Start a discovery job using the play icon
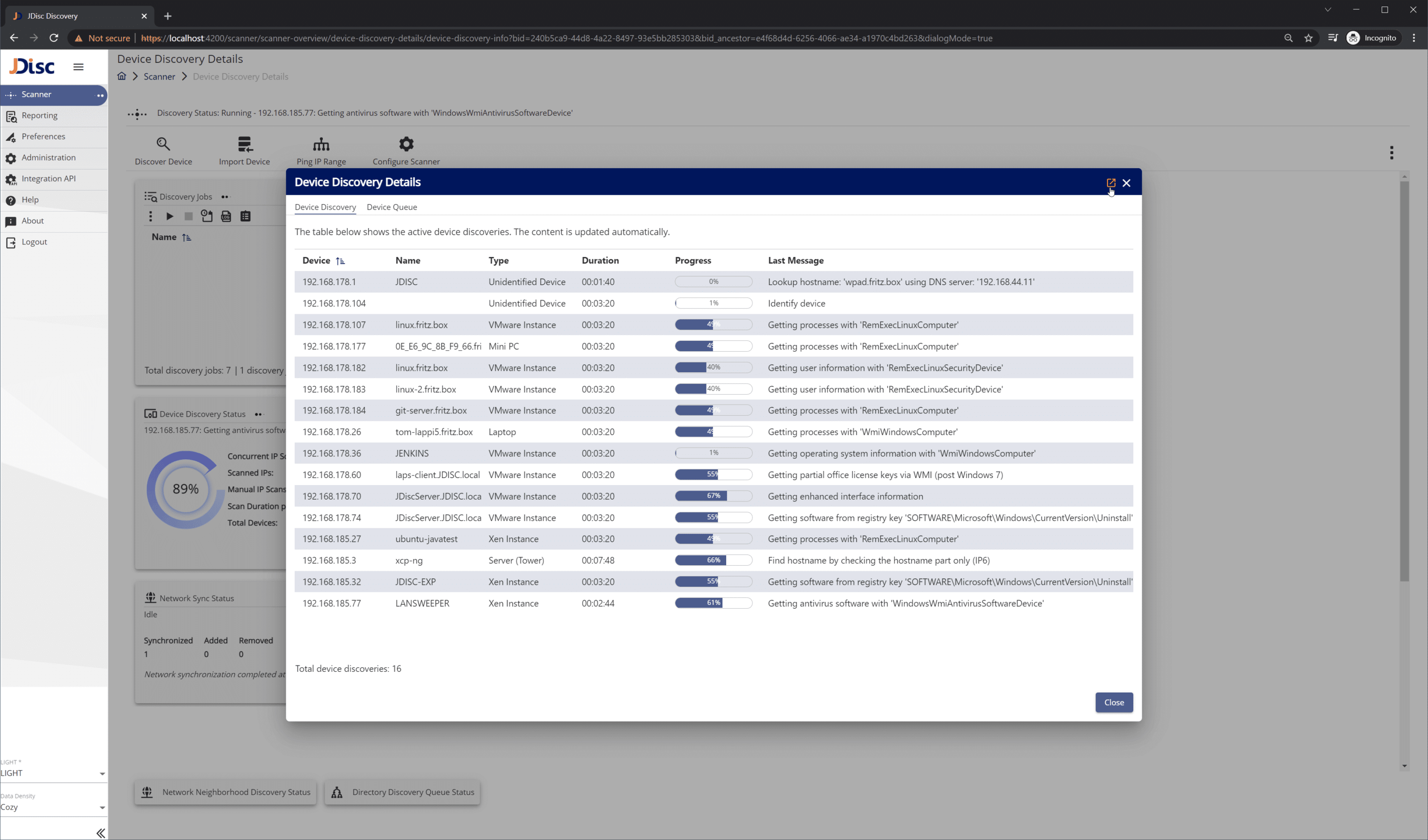This screenshot has width=1428, height=840. [x=170, y=216]
